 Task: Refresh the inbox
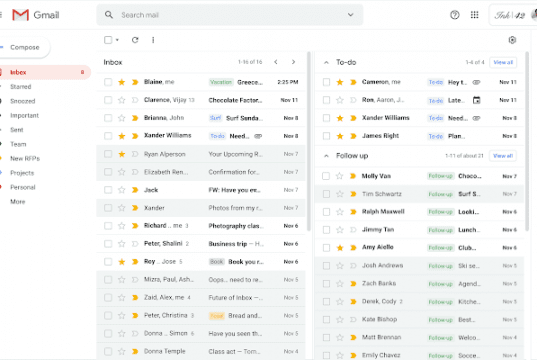[135, 40]
